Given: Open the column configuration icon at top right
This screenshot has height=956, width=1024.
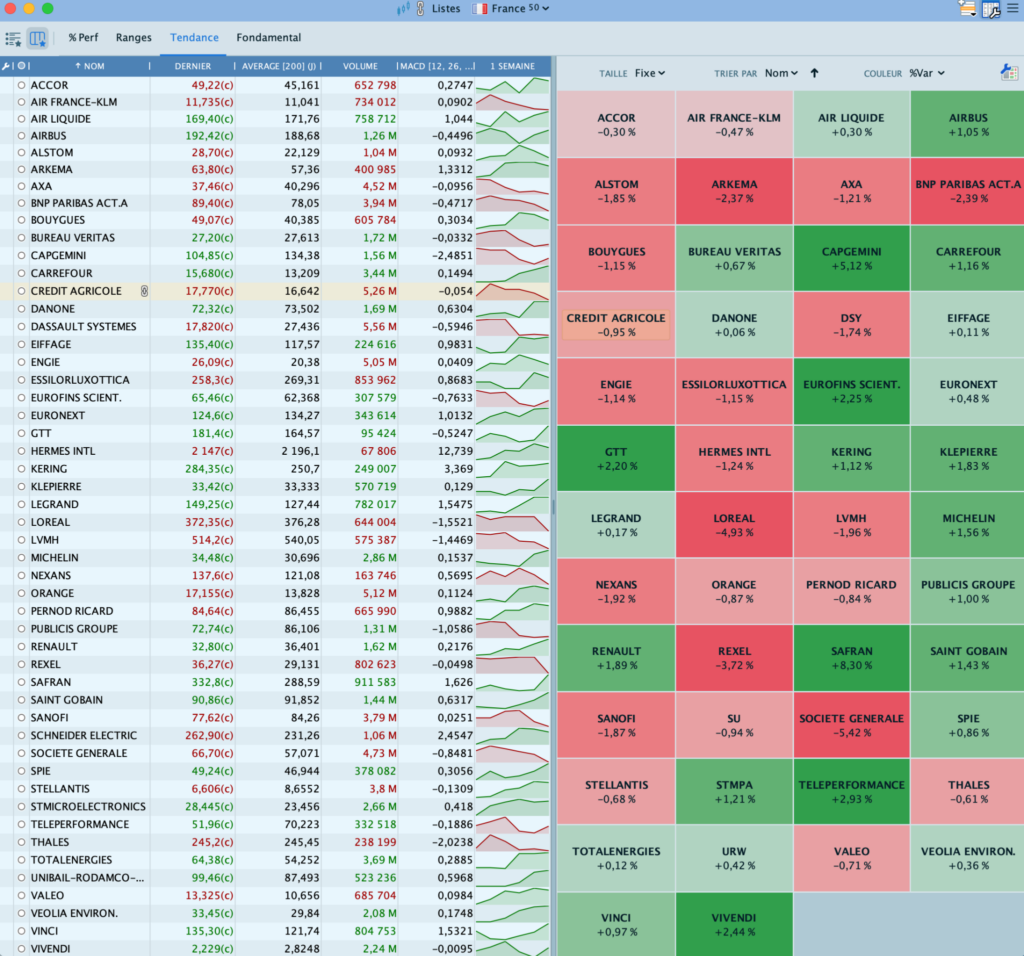Looking at the screenshot, I should pos(991,9).
